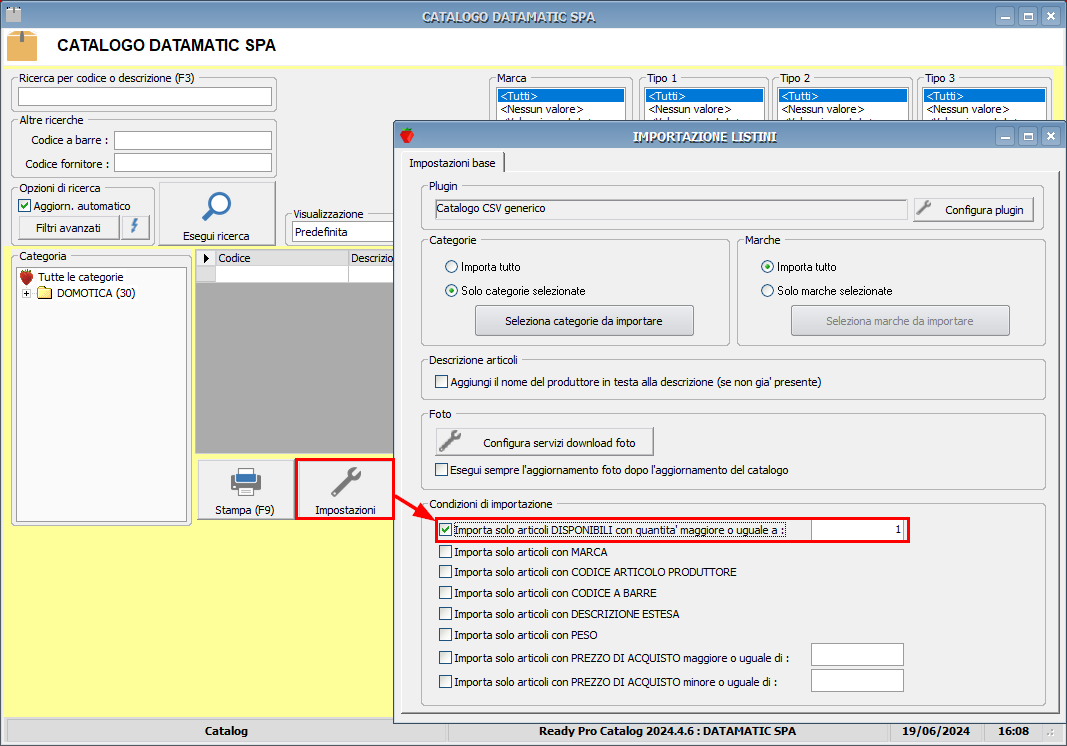This screenshot has height=746, width=1067.
Task: Select <Nessun valore> in the Tipo 1 list
Action: (x=704, y=109)
